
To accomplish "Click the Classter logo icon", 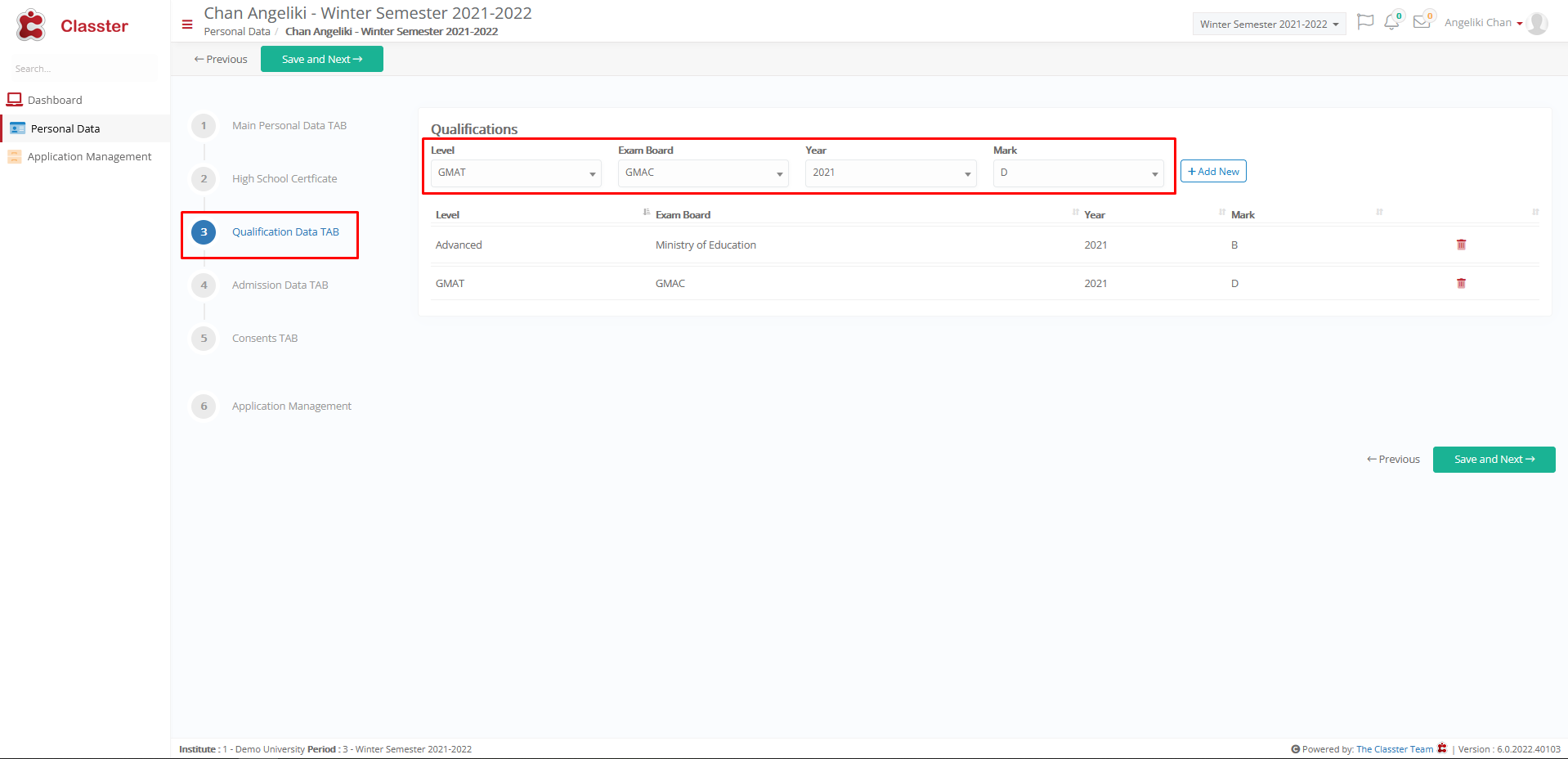I will click(31, 25).
